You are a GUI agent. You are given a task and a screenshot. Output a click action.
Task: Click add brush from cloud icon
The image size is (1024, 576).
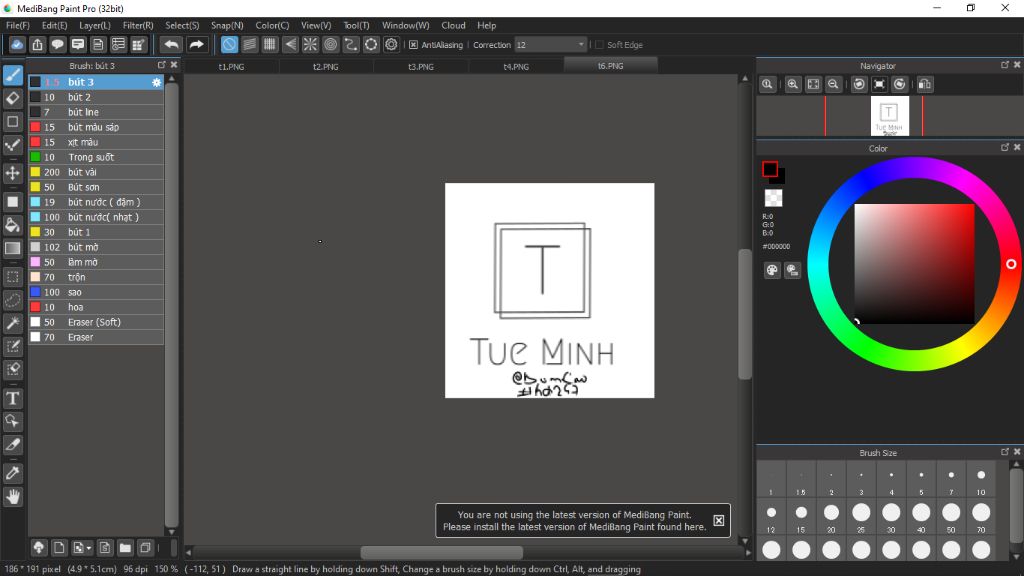point(39,547)
